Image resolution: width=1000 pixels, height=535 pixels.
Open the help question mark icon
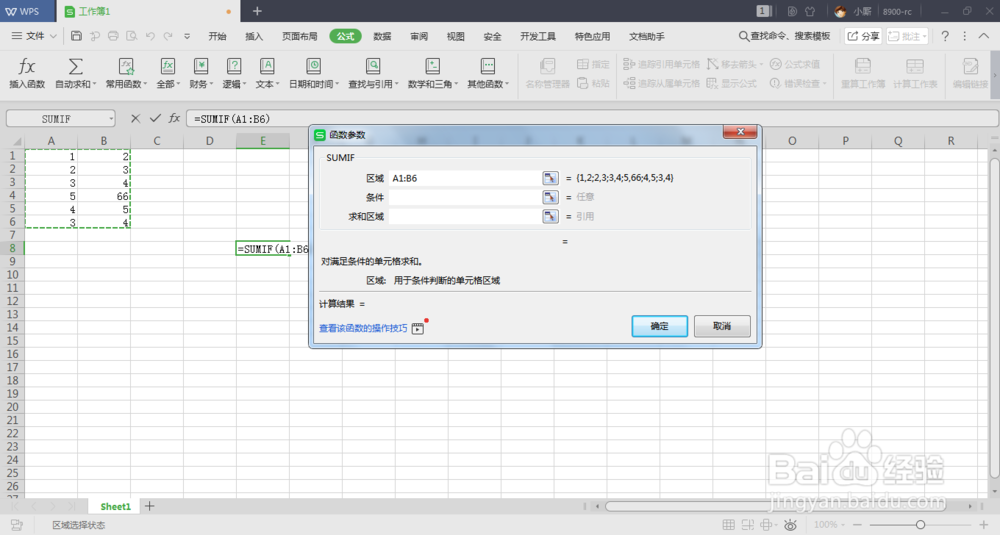tap(945, 36)
